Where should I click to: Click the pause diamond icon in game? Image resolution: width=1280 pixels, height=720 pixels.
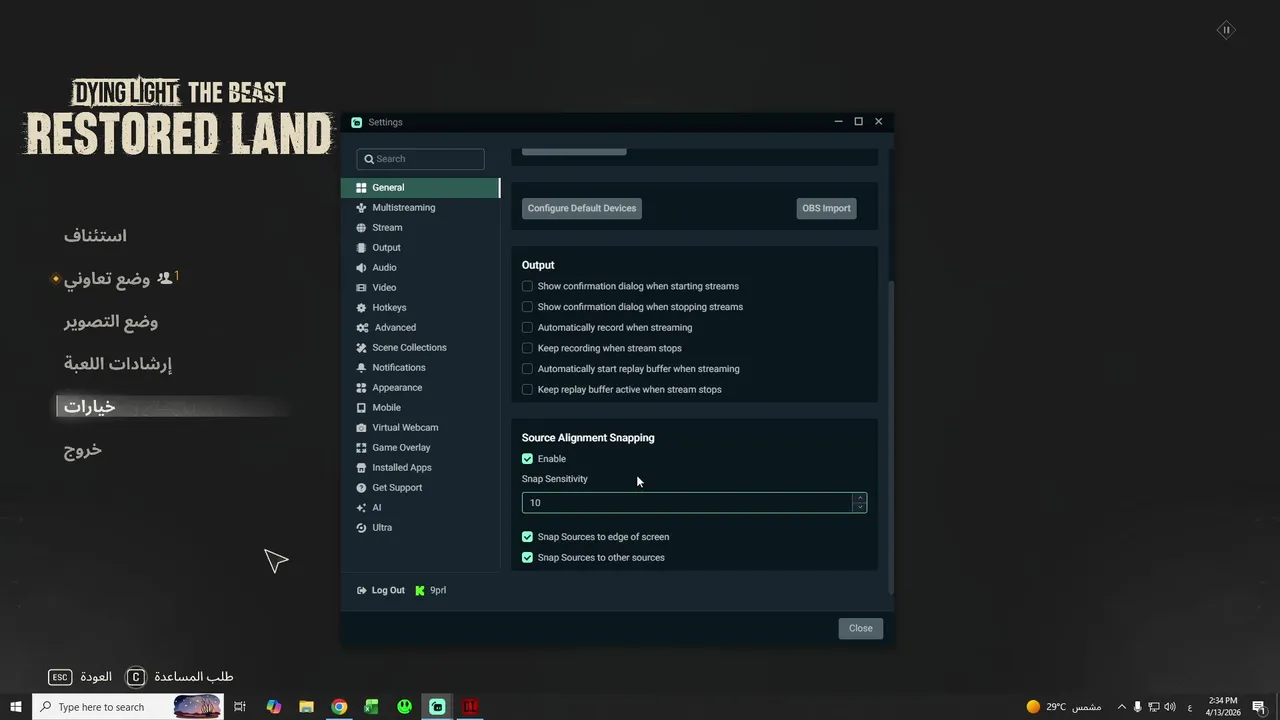tap(1226, 30)
